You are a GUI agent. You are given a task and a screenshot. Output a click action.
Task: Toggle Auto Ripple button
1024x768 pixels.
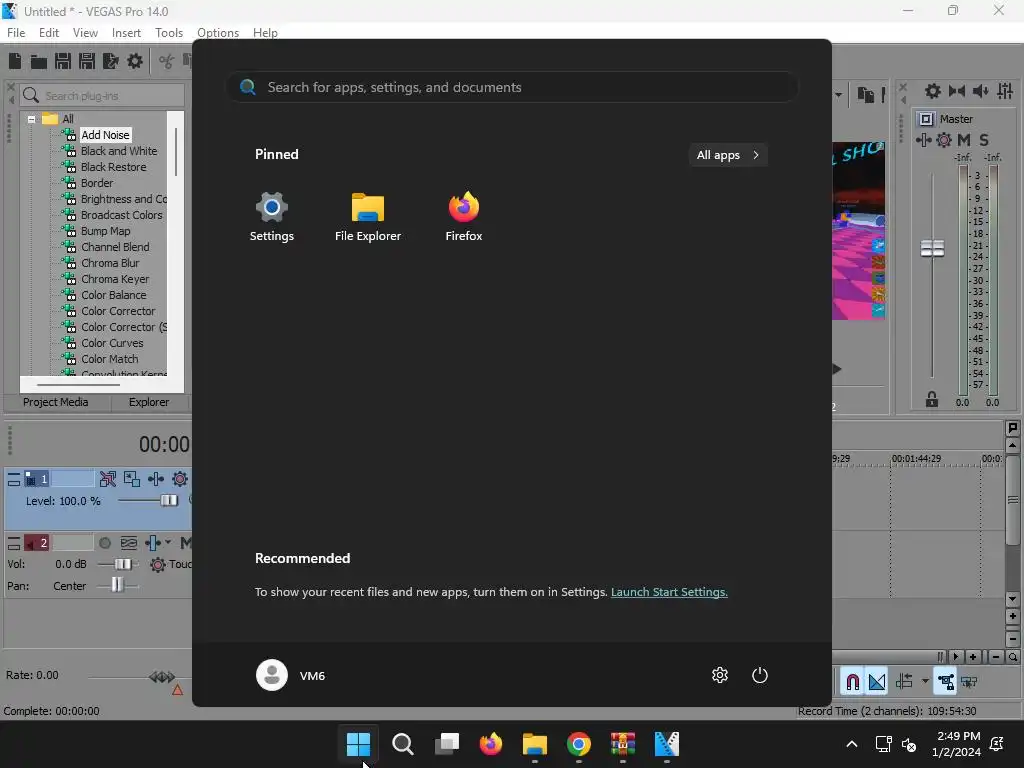(x=904, y=682)
